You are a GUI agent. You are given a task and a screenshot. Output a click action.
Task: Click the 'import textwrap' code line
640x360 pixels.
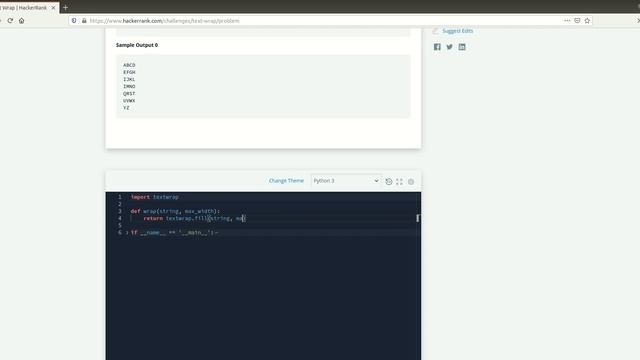pyautogui.click(x=155, y=197)
